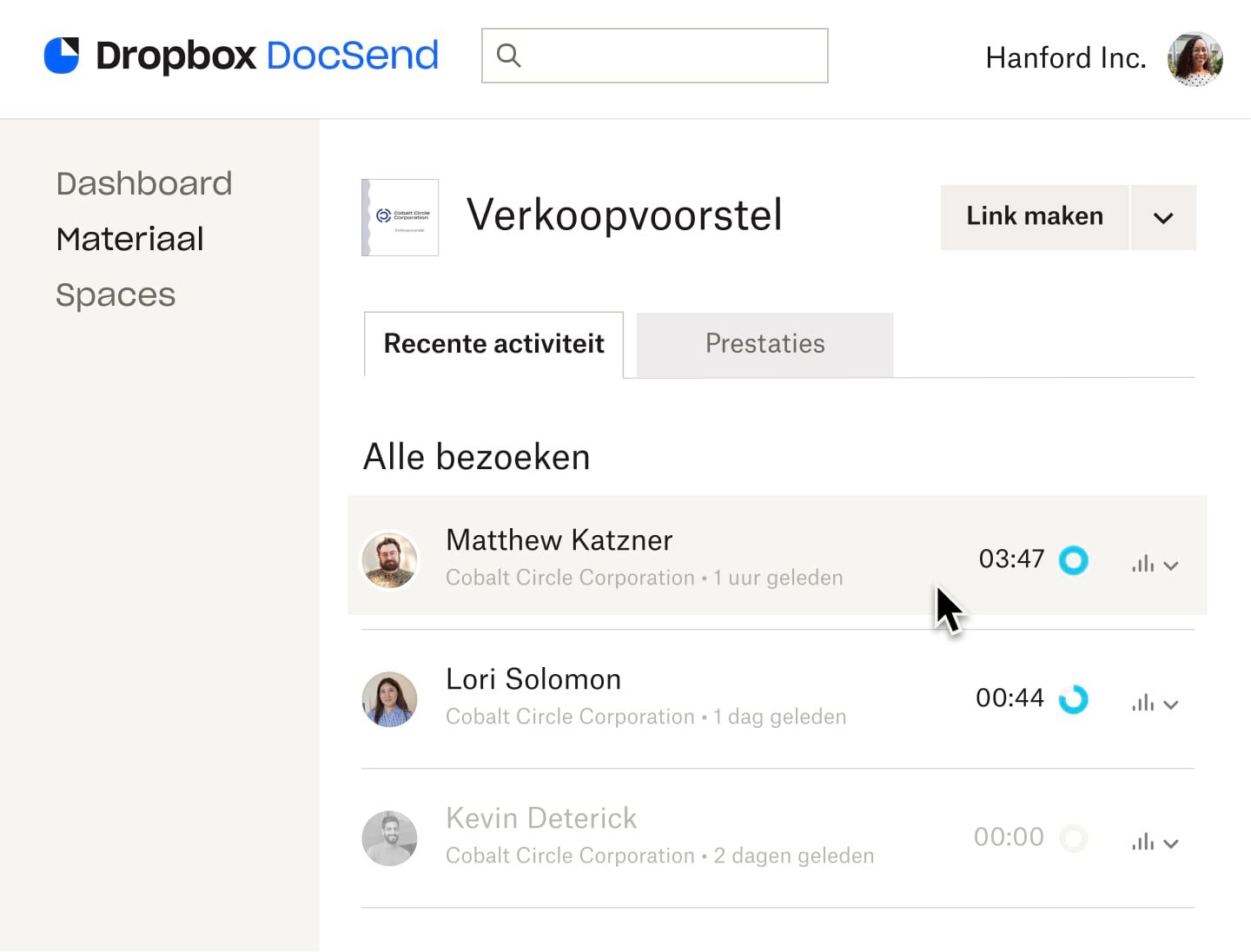View bar chart stats for Matthew Katzner
1251x952 pixels.
pyautogui.click(x=1142, y=564)
